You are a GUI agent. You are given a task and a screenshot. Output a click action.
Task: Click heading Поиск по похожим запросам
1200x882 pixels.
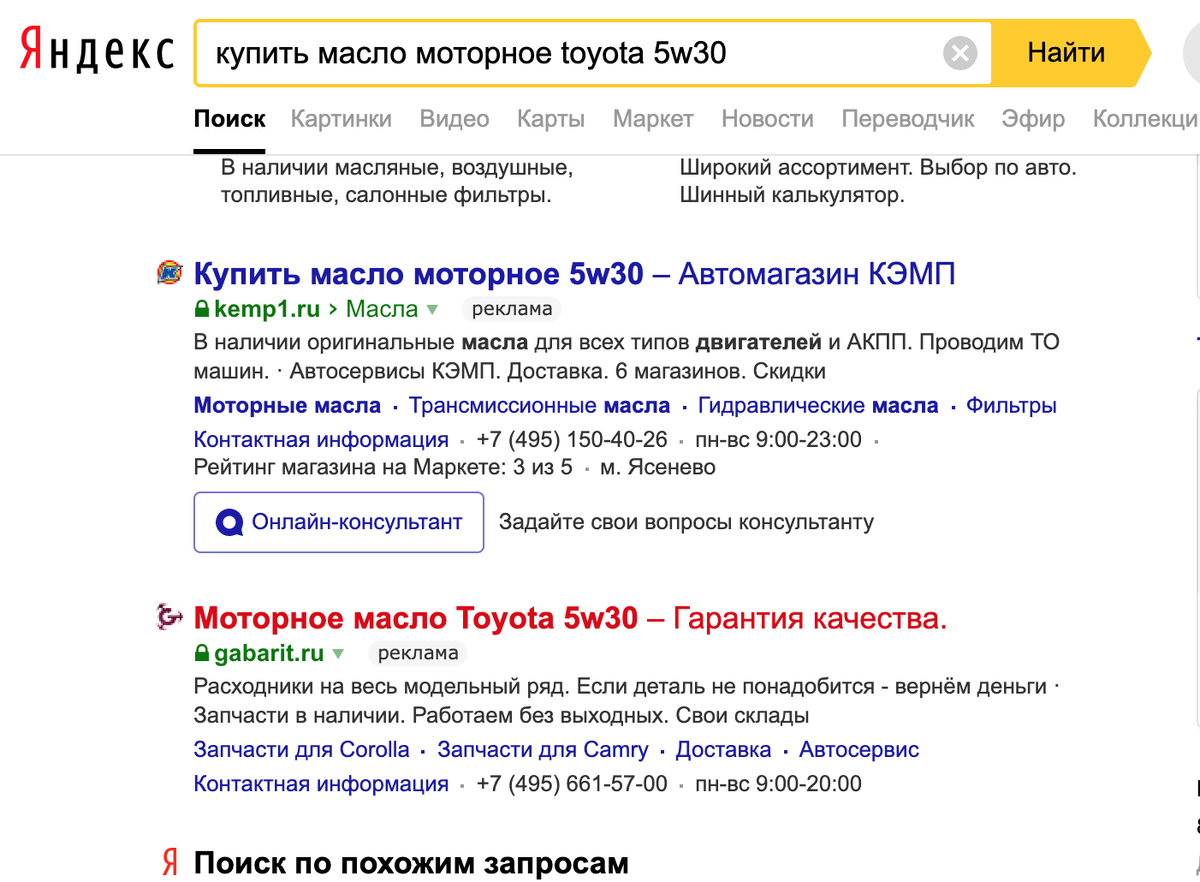[411, 863]
